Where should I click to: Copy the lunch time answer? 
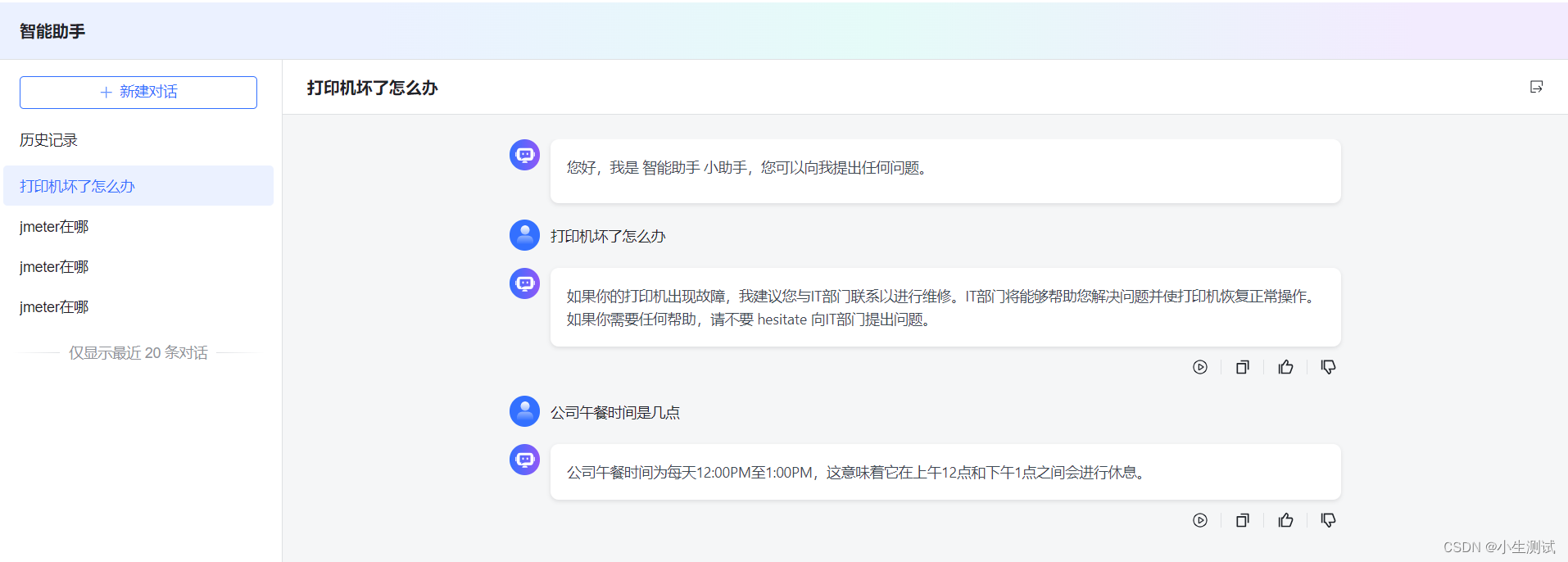point(1243,520)
